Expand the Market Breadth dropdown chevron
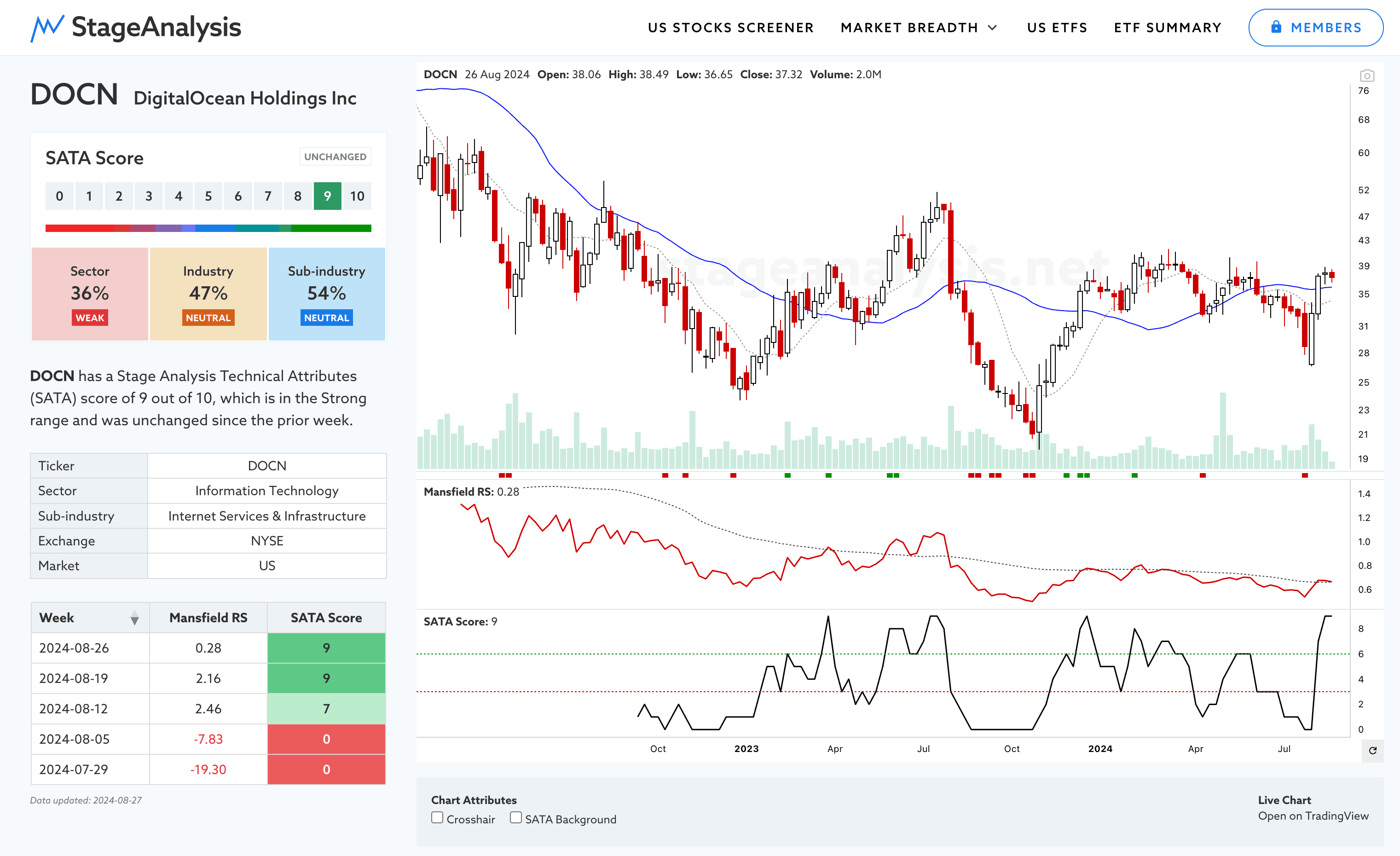Screen dimensions: 1400x856 [x=993, y=28]
